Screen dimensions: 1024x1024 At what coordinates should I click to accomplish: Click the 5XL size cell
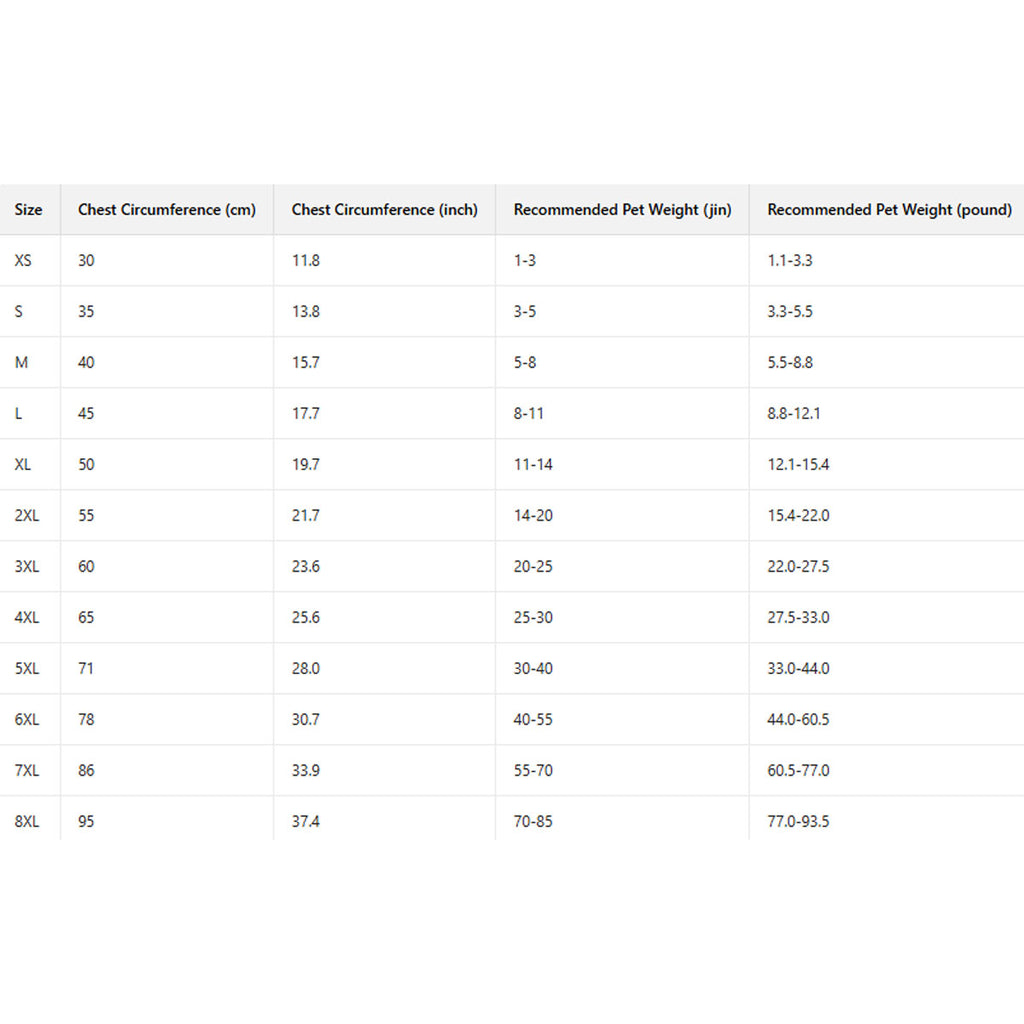[x=27, y=668]
